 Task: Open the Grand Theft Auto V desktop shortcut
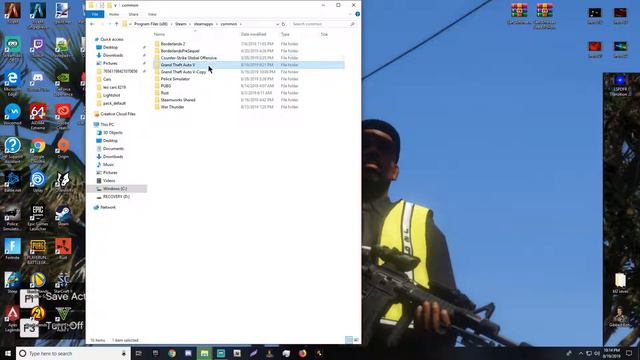[63, 318]
